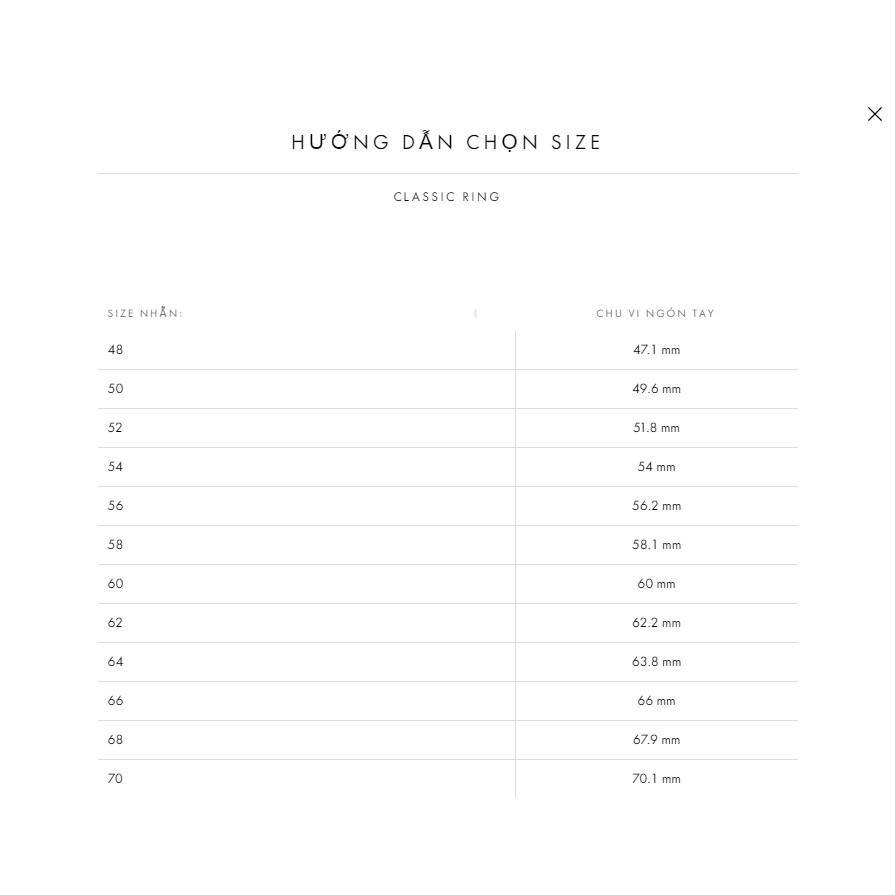895x895 pixels.
Task: Select ring size 54 row
Action: click(x=116, y=467)
